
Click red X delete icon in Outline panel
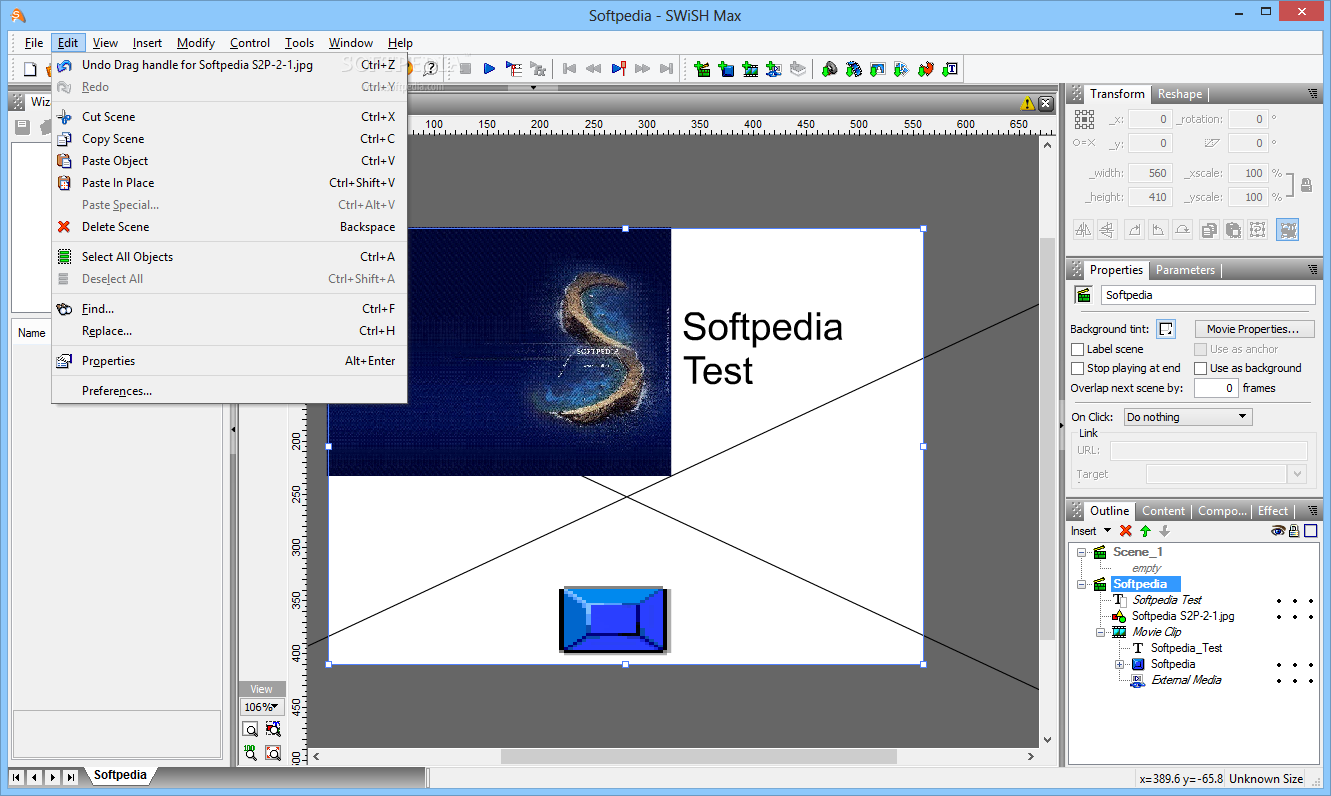click(1126, 531)
